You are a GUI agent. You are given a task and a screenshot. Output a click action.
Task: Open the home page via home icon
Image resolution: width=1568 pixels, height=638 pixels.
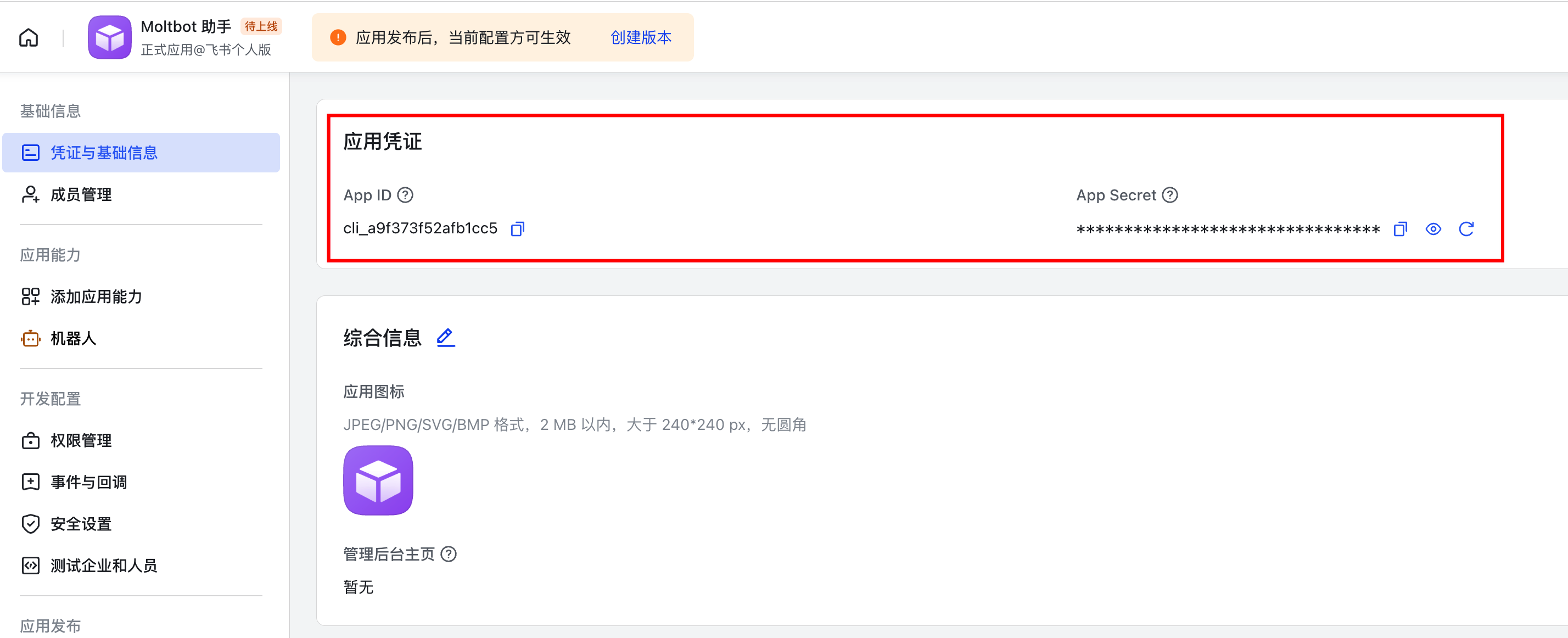[29, 37]
